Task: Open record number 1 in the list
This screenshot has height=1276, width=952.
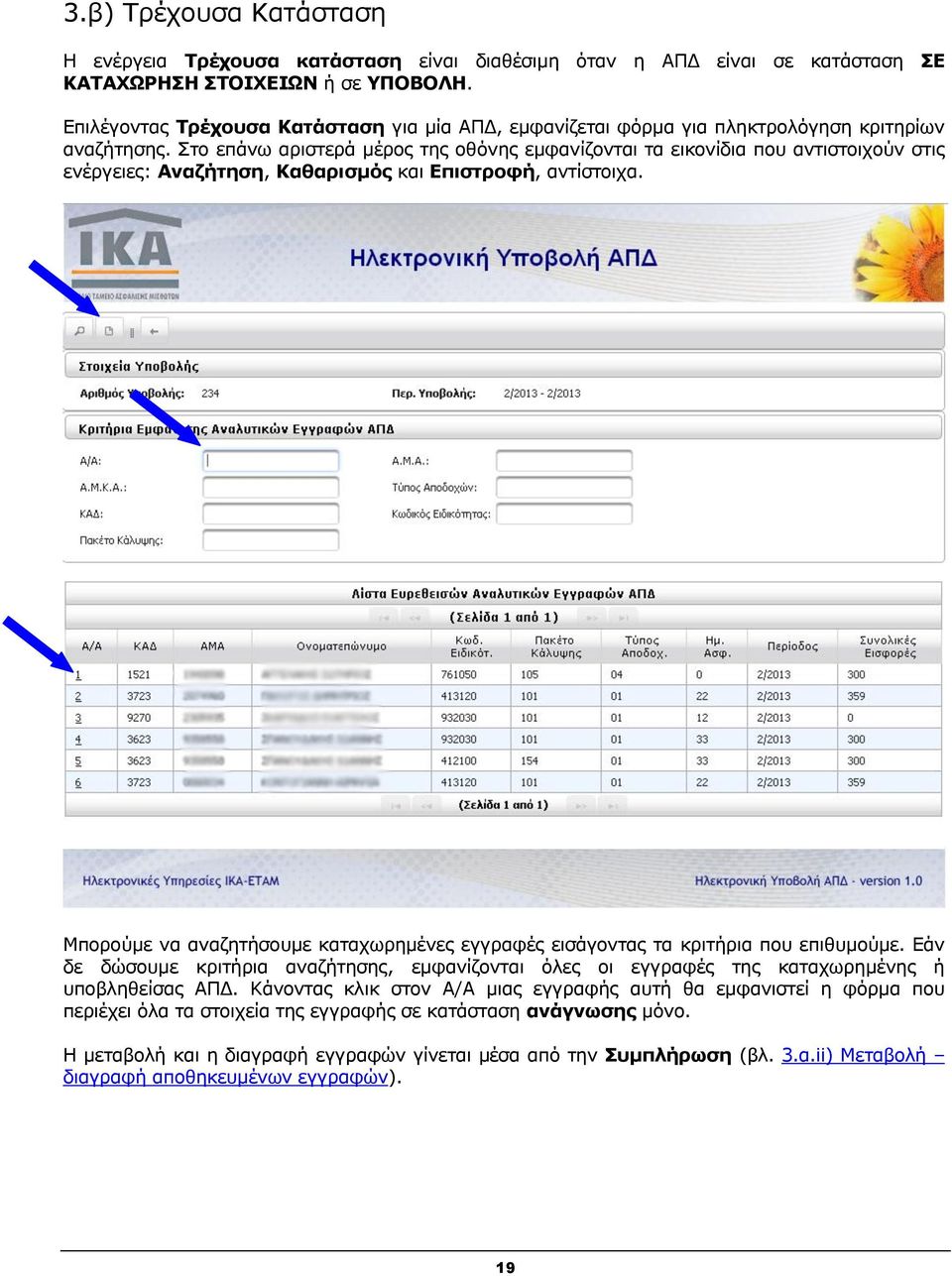Action: coord(78,675)
